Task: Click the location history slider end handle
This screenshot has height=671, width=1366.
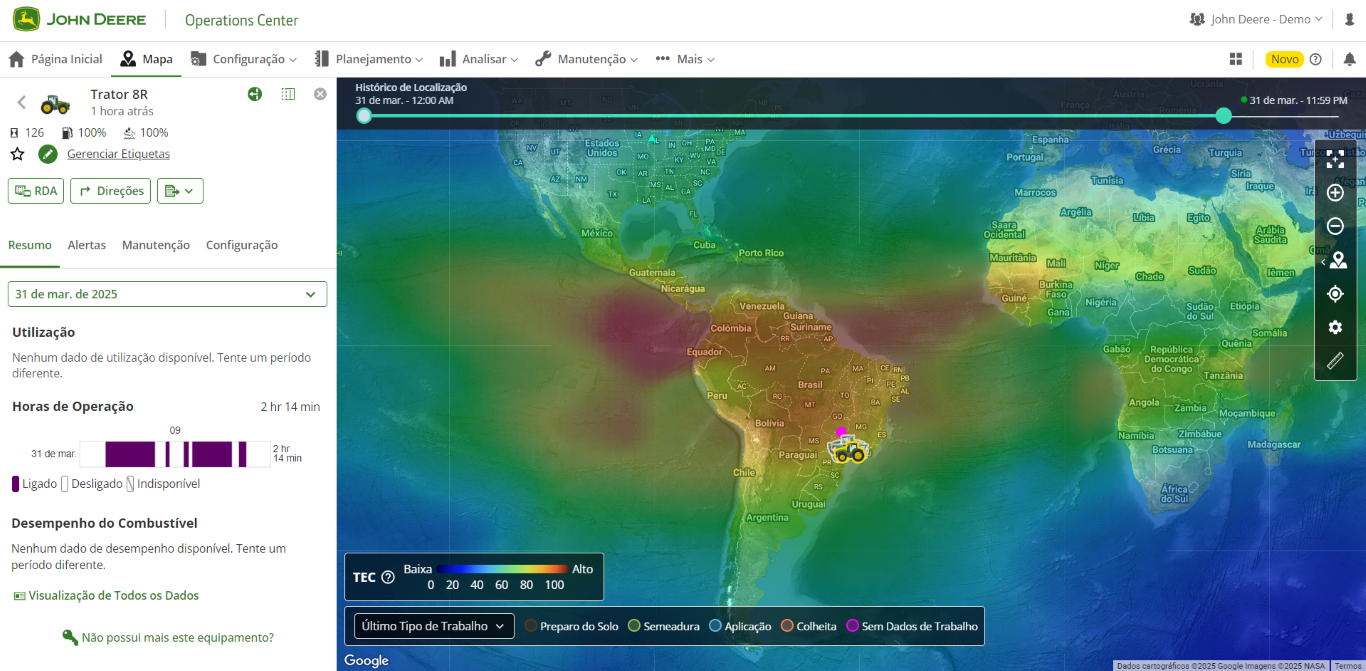Action: (1223, 116)
